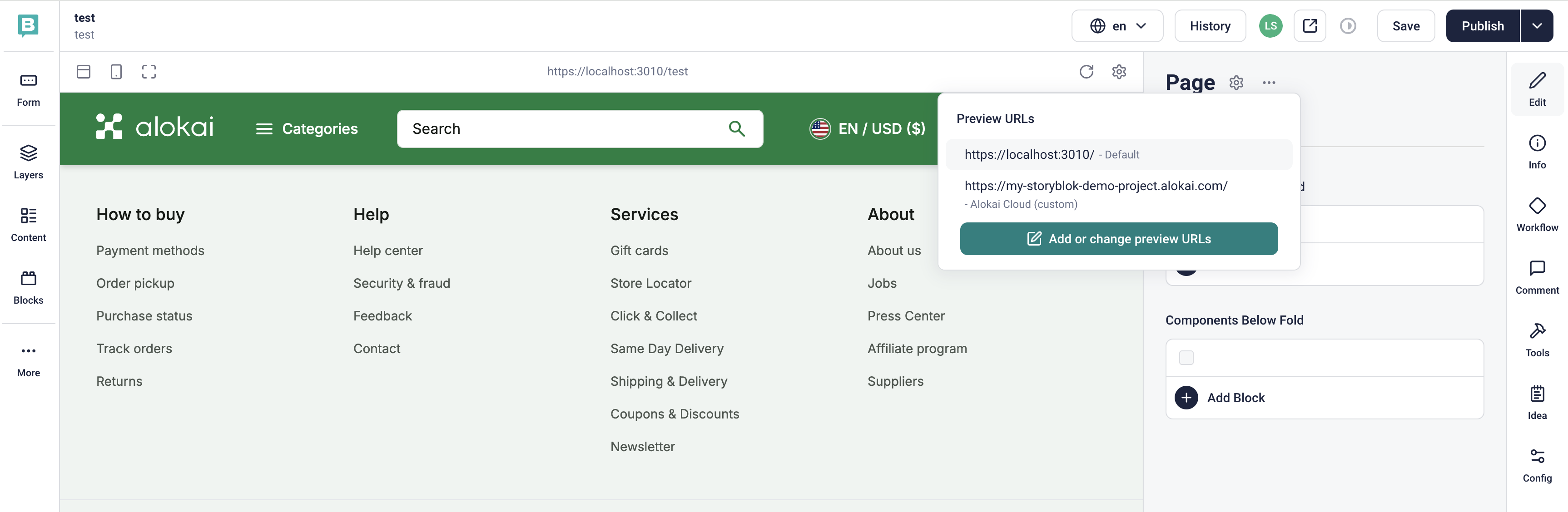Expand the en language dropdown

1117,26
